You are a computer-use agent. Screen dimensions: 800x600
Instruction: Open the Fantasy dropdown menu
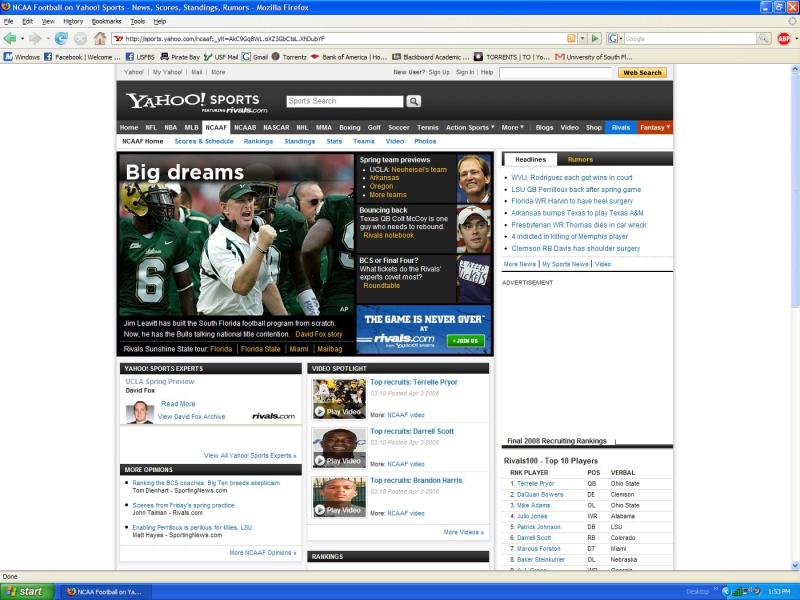point(654,128)
